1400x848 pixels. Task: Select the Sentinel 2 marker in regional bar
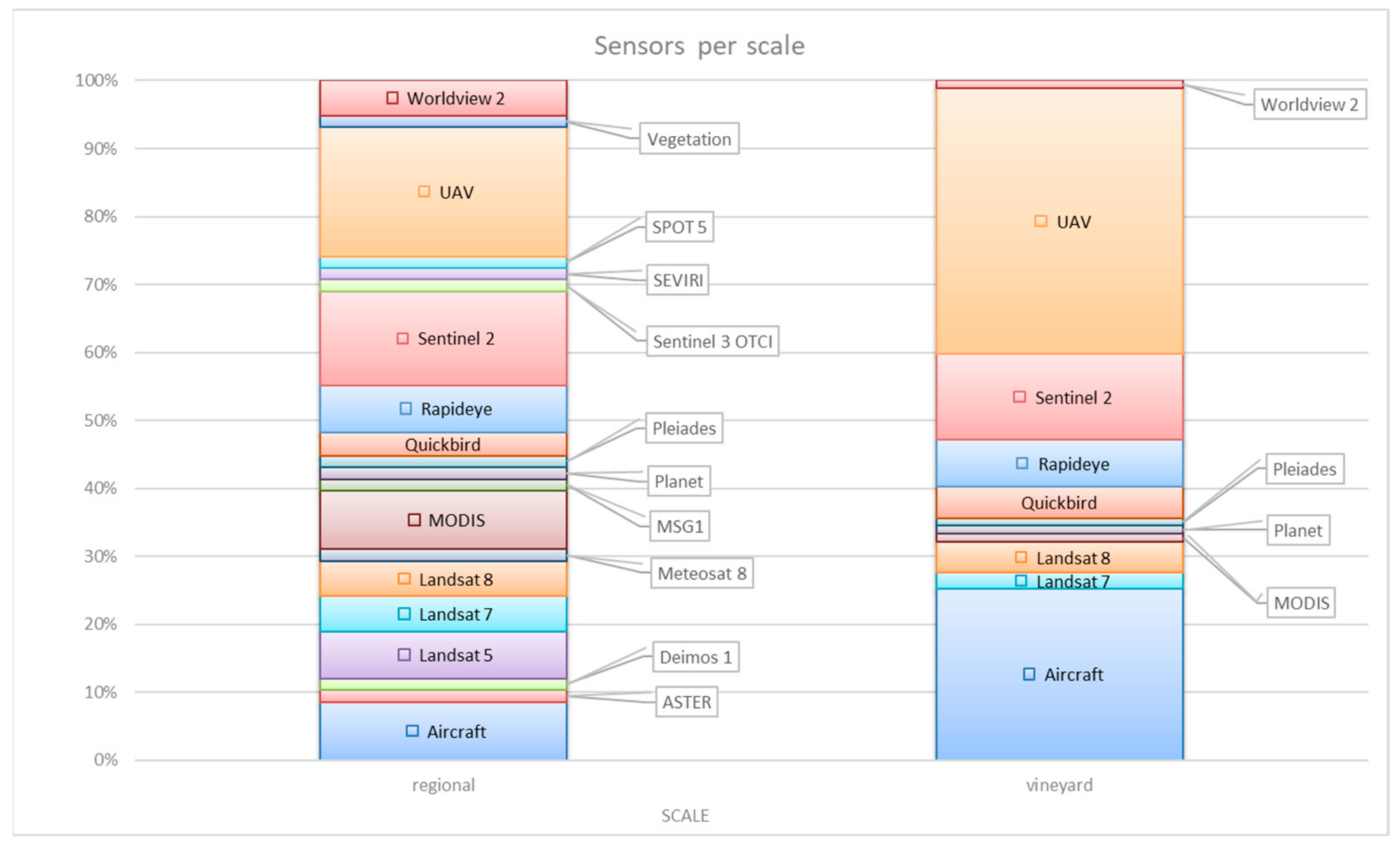click(x=402, y=338)
